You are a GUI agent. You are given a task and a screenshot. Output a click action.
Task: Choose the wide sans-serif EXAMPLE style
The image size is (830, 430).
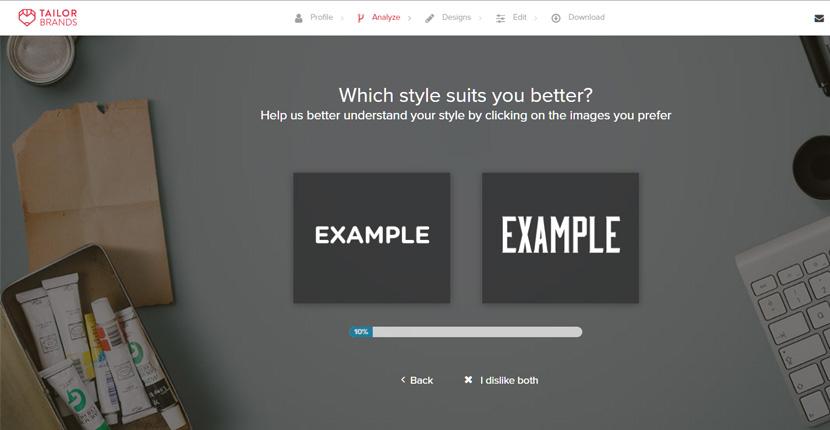(372, 238)
